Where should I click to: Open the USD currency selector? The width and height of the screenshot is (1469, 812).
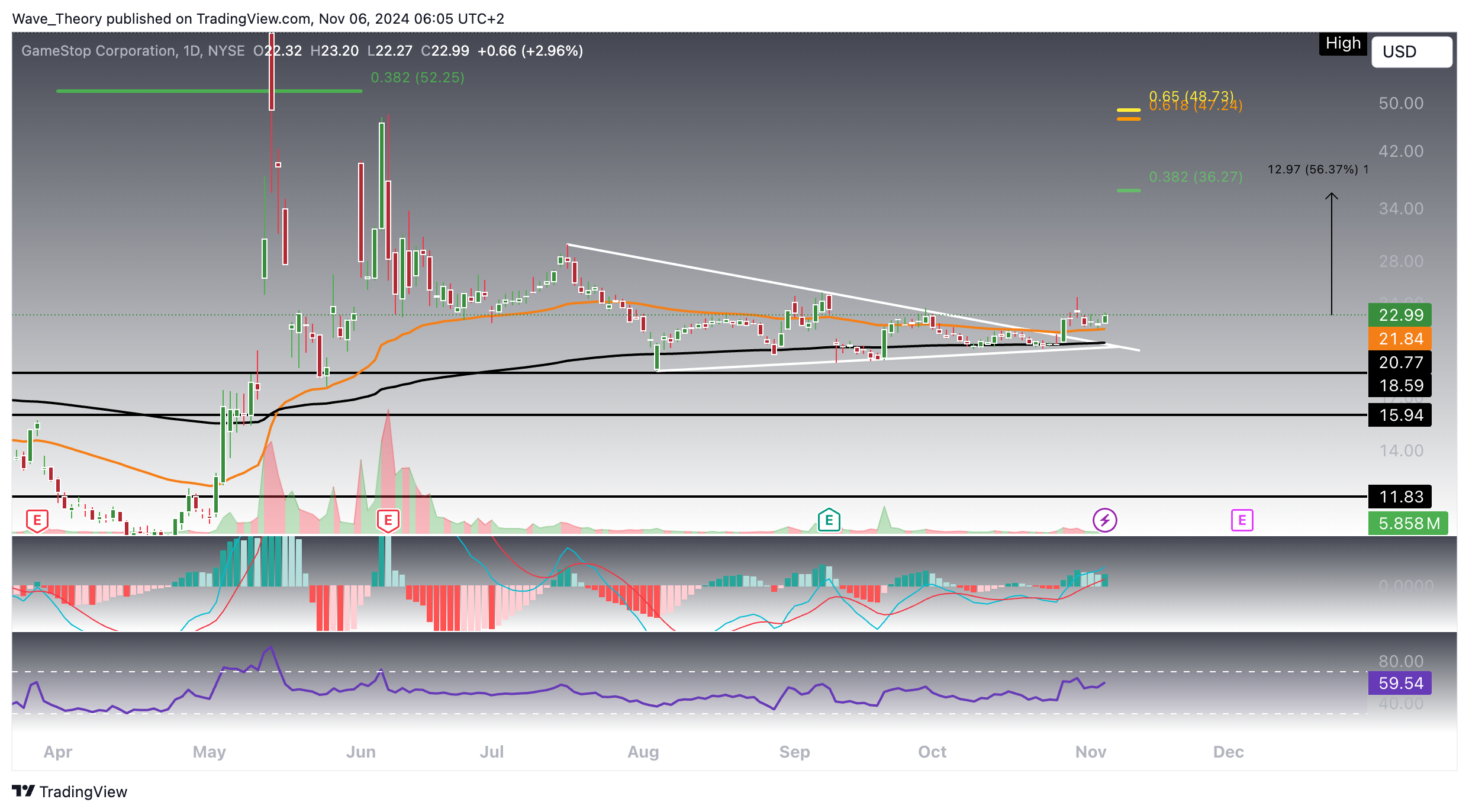coord(1411,52)
